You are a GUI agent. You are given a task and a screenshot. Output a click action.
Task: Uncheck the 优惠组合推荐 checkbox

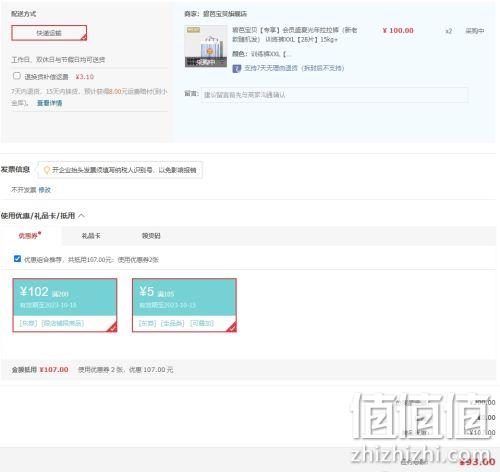pos(17,259)
